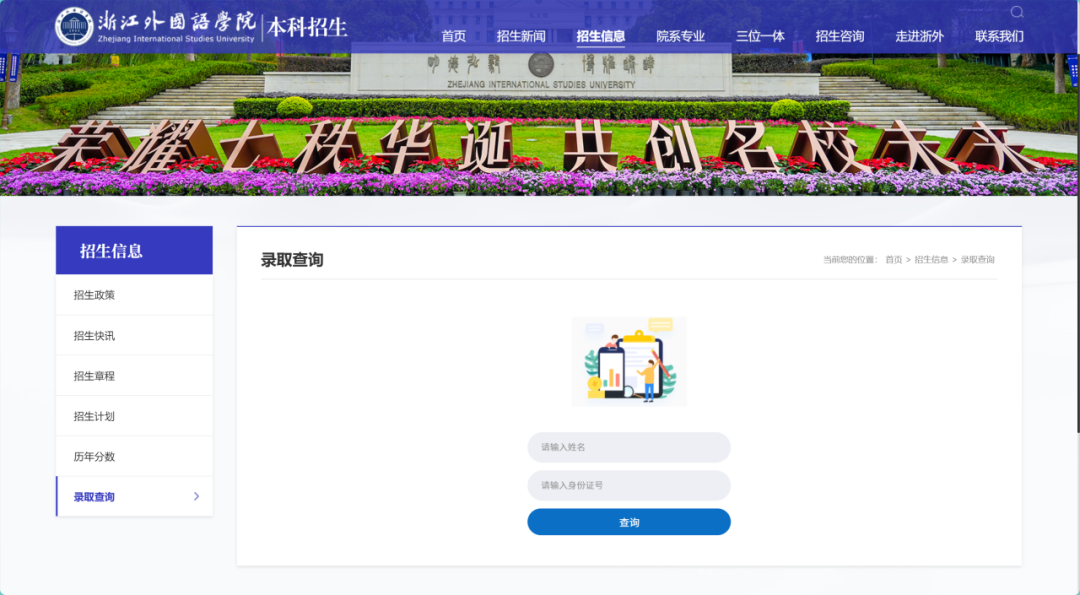Click breadcrumb text 录取查询

click(977, 260)
